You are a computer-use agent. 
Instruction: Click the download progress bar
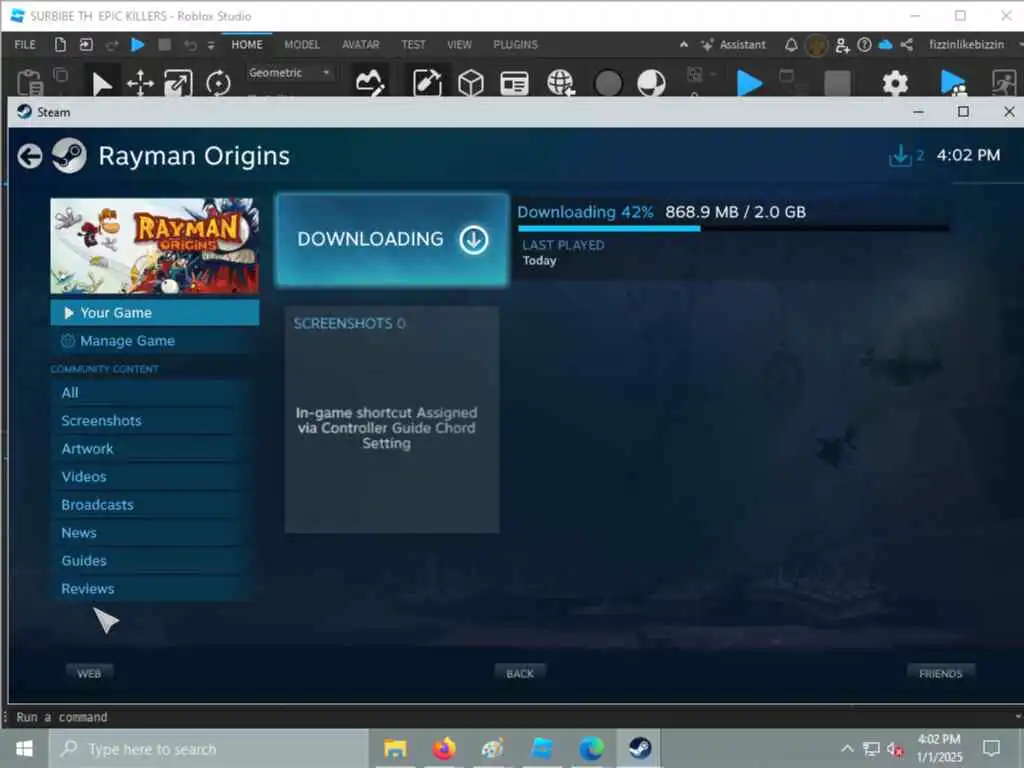tap(733, 229)
